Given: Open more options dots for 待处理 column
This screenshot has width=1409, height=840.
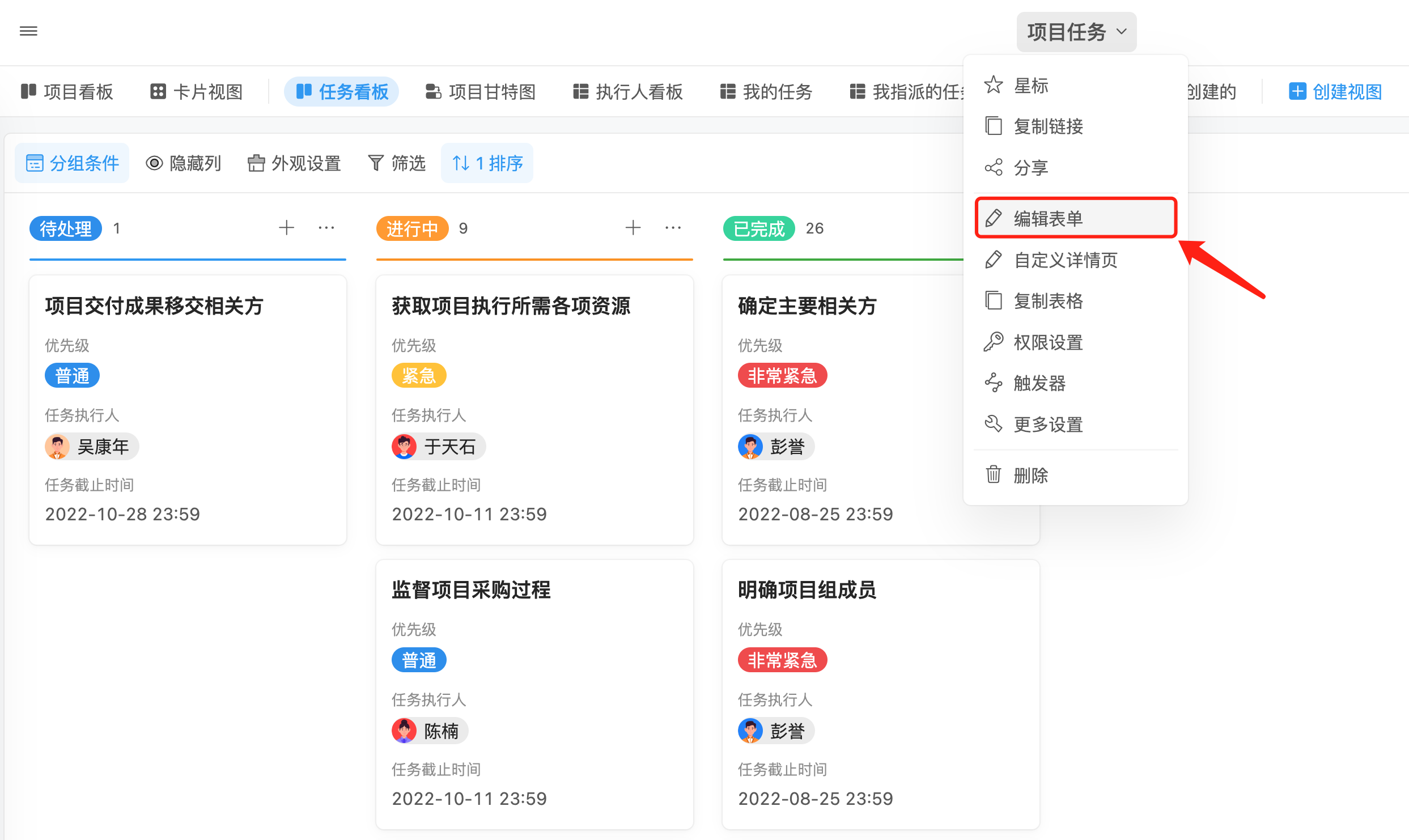Looking at the screenshot, I should click(x=326, y=228).
